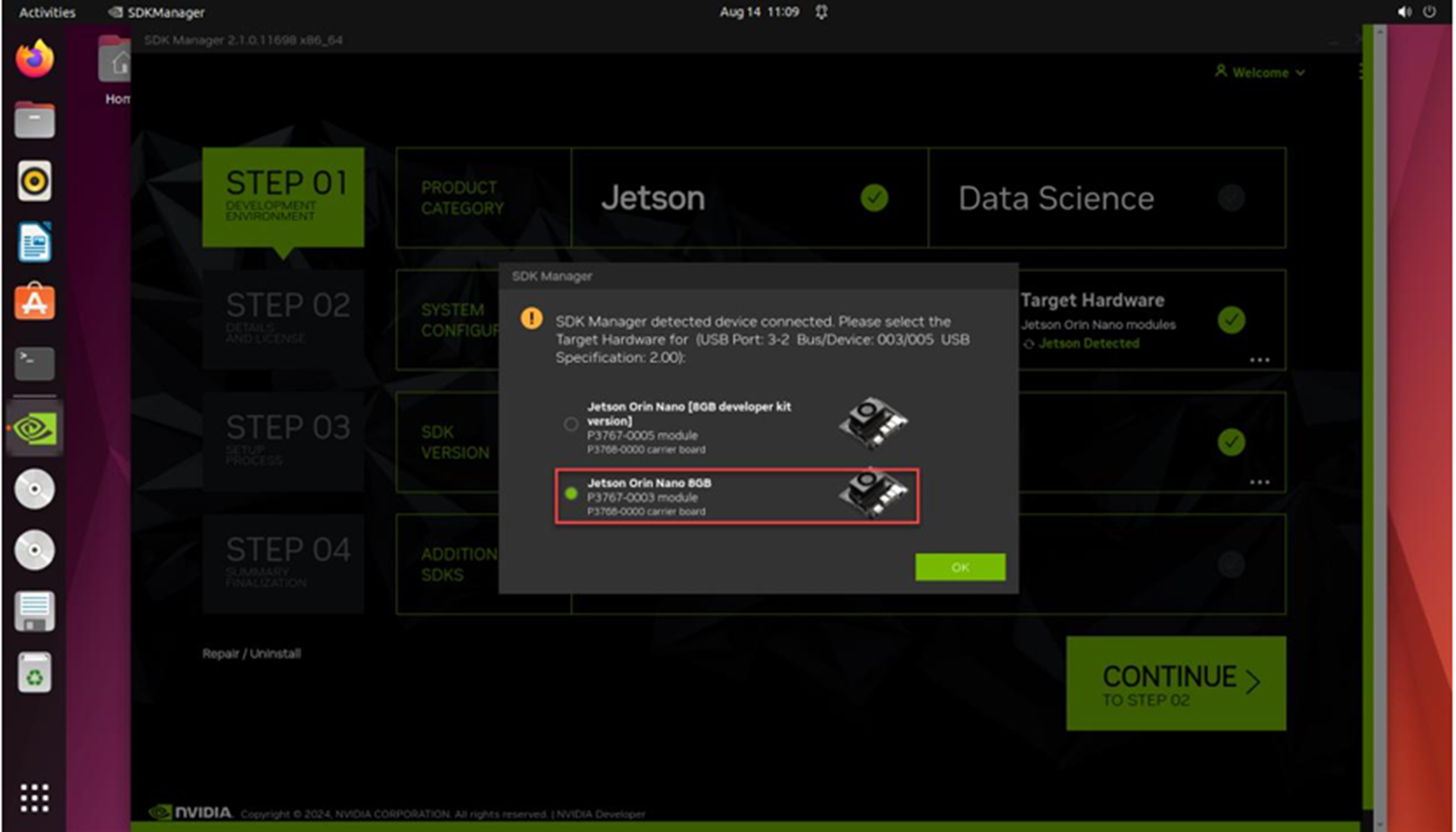Image resolution: width=1456 pixels, height=832 pixels.
Task: Open Firefox from the dock
Action: tap(35, 59)
